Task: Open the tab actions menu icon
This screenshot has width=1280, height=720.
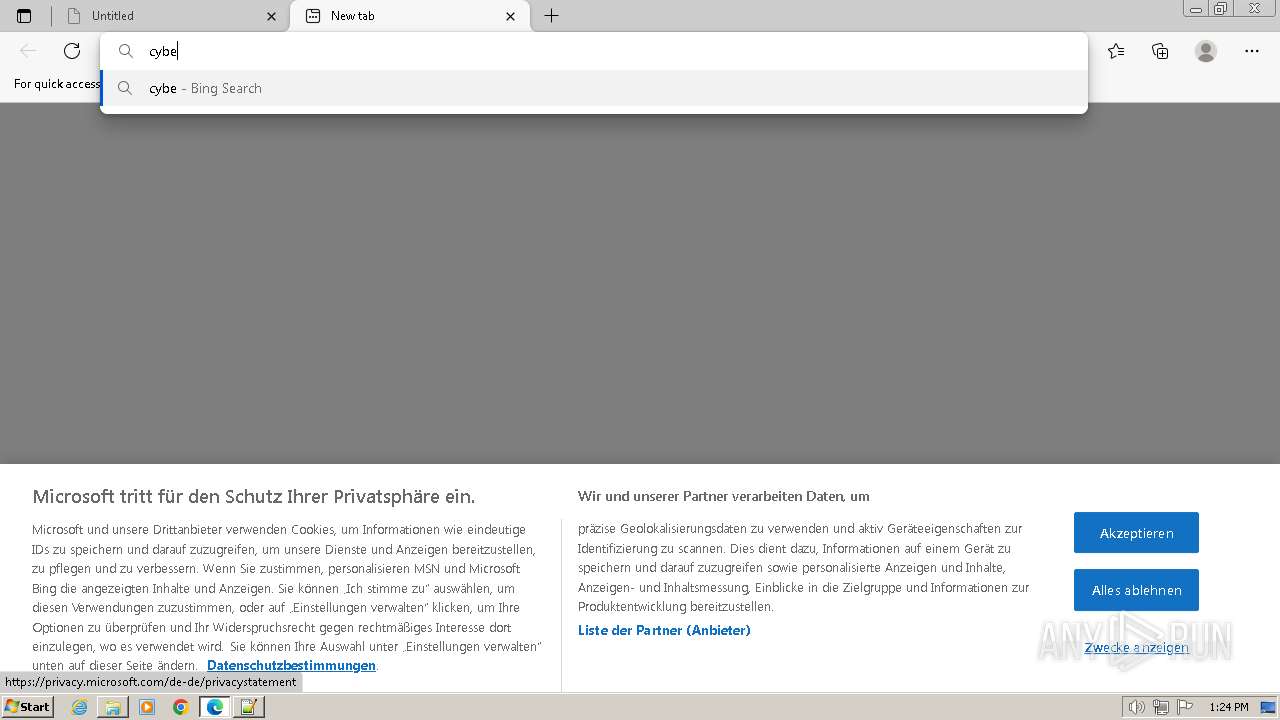Action: click(x=24, y=16)
